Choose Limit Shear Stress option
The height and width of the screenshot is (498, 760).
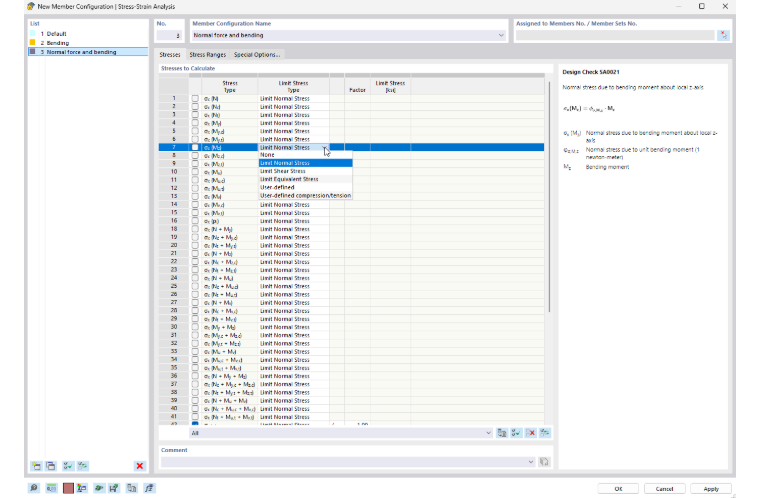[305, 171]
